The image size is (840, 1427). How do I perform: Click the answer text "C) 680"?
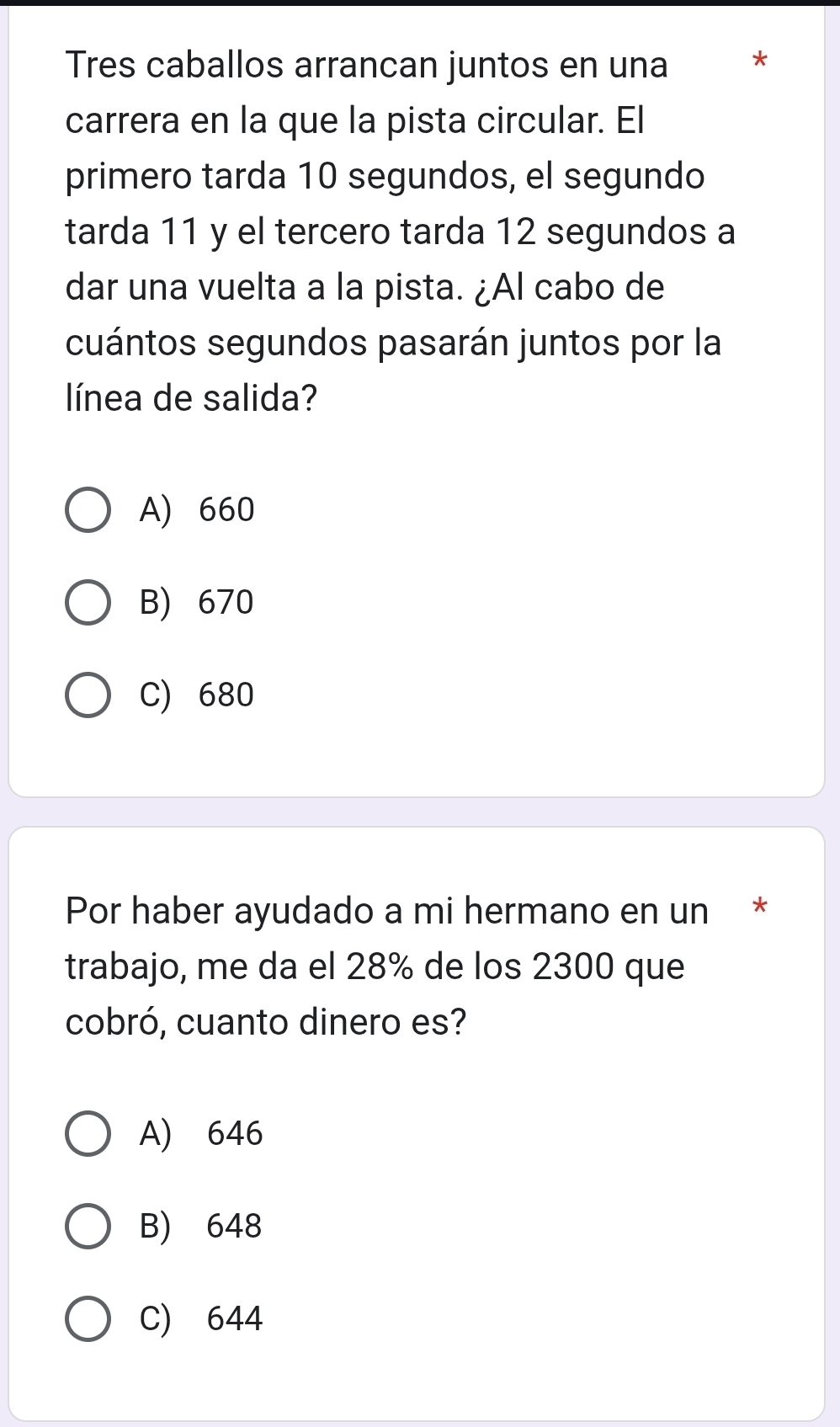[x=198, y=695]
